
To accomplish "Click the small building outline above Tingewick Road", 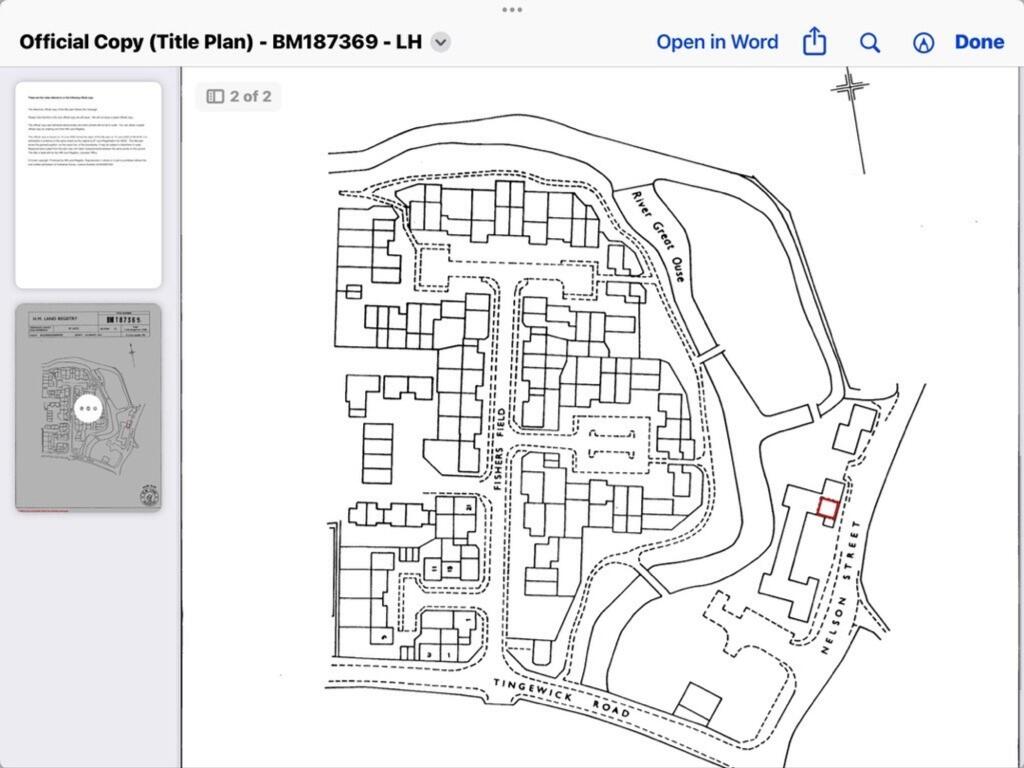I will coord(697,702).
